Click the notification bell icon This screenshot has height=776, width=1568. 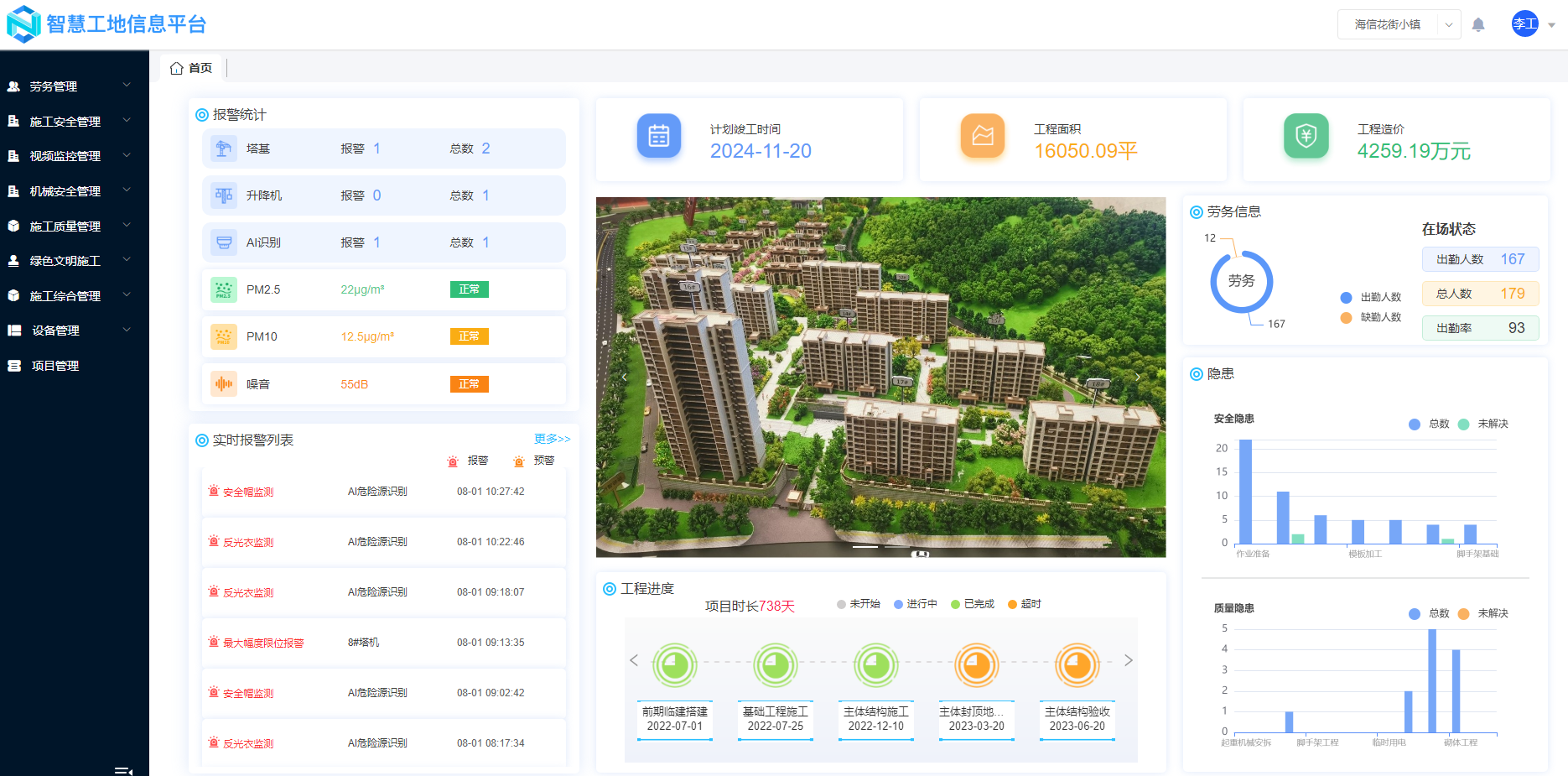tap(1478, 25)
